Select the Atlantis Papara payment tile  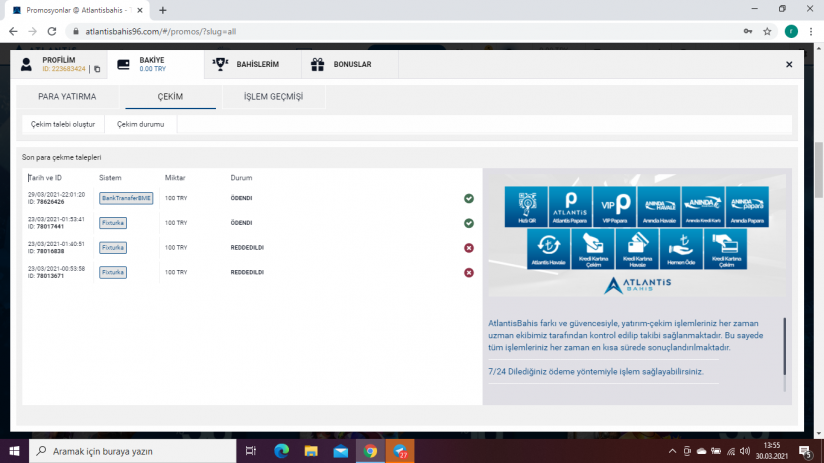(570, 207)
